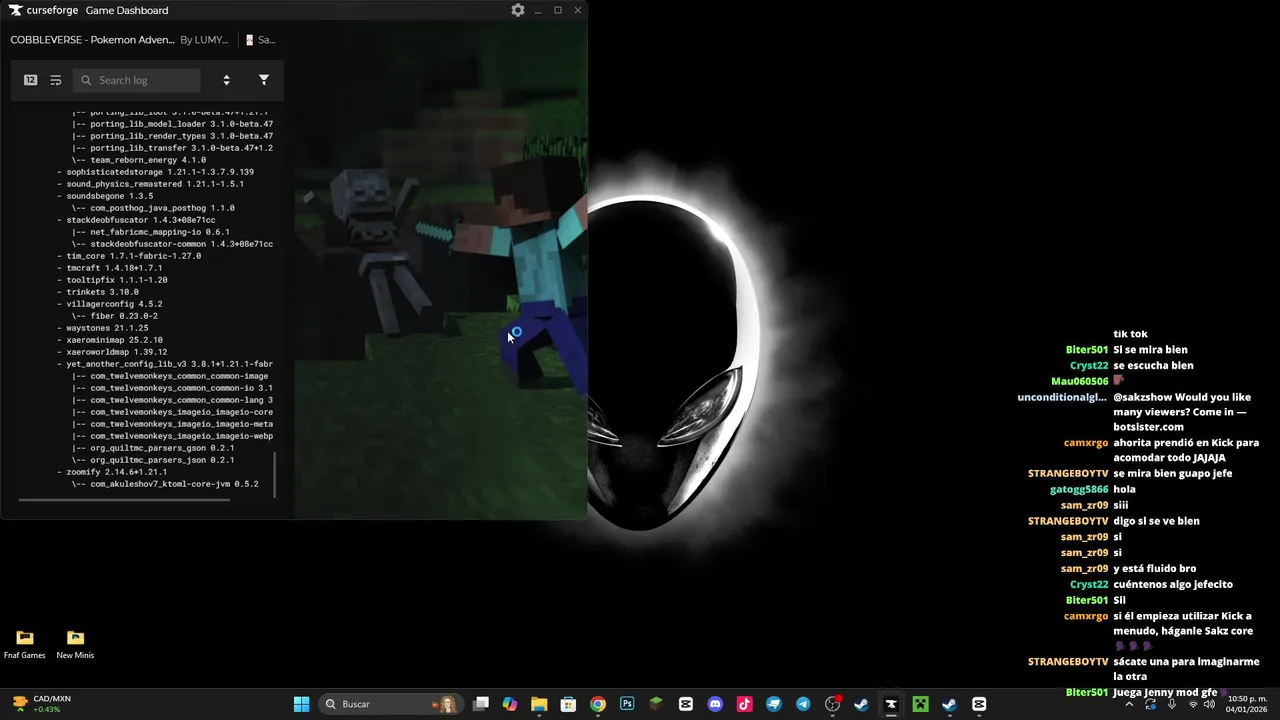Click the Search log field
The width and height of the screenshot is (1280, 720).
[137, 80]
